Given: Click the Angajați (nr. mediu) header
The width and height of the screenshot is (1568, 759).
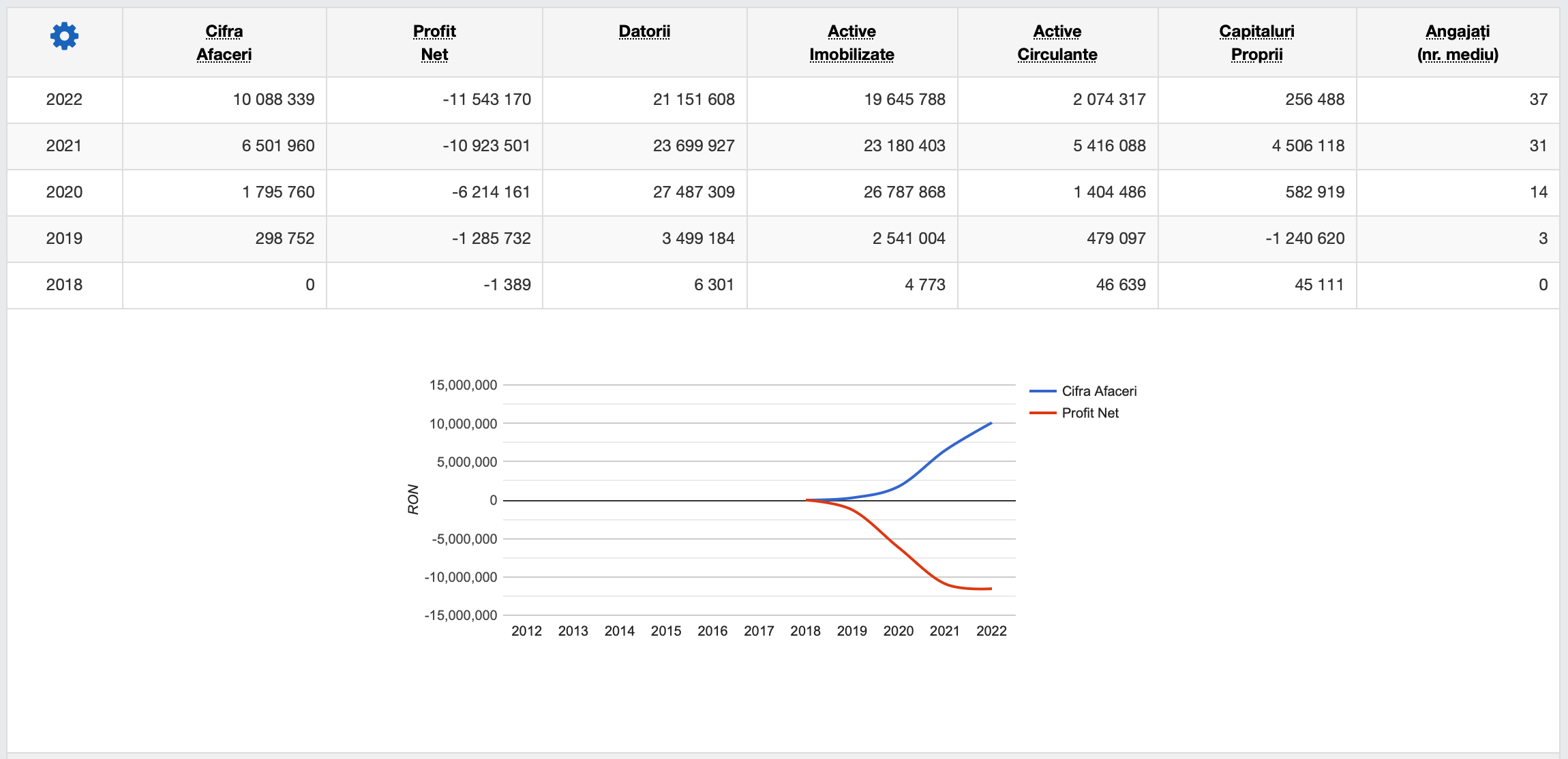Looking at the screenshot, I should [1458, 42].
